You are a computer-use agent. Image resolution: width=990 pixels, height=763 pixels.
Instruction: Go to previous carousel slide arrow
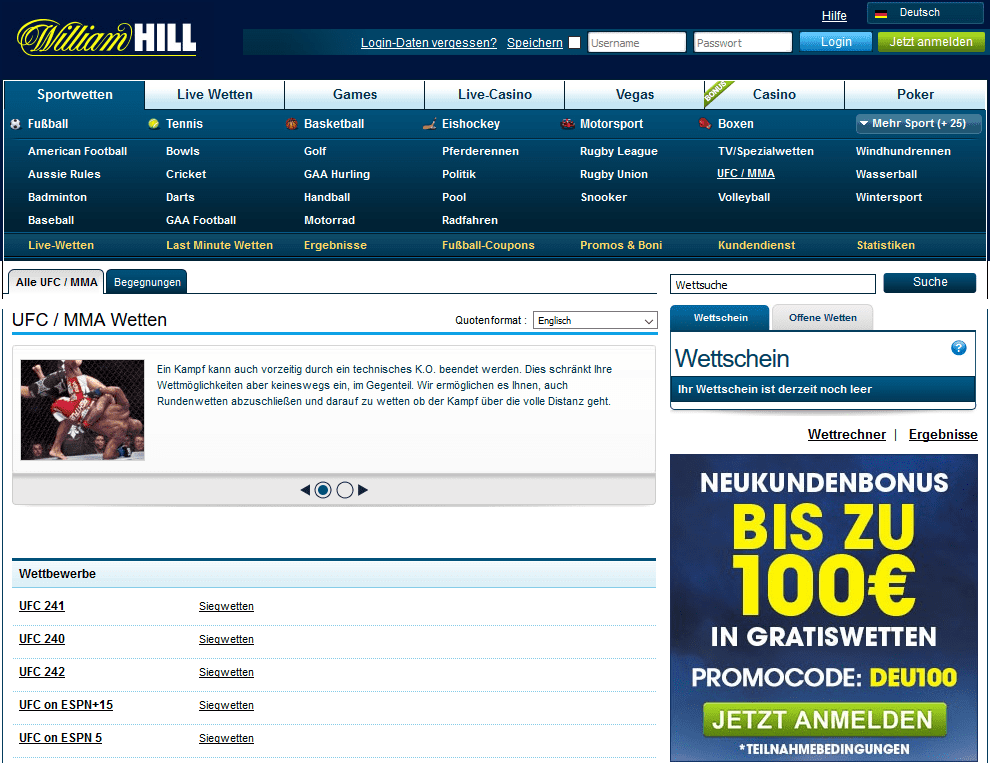(x=306, y=490)
